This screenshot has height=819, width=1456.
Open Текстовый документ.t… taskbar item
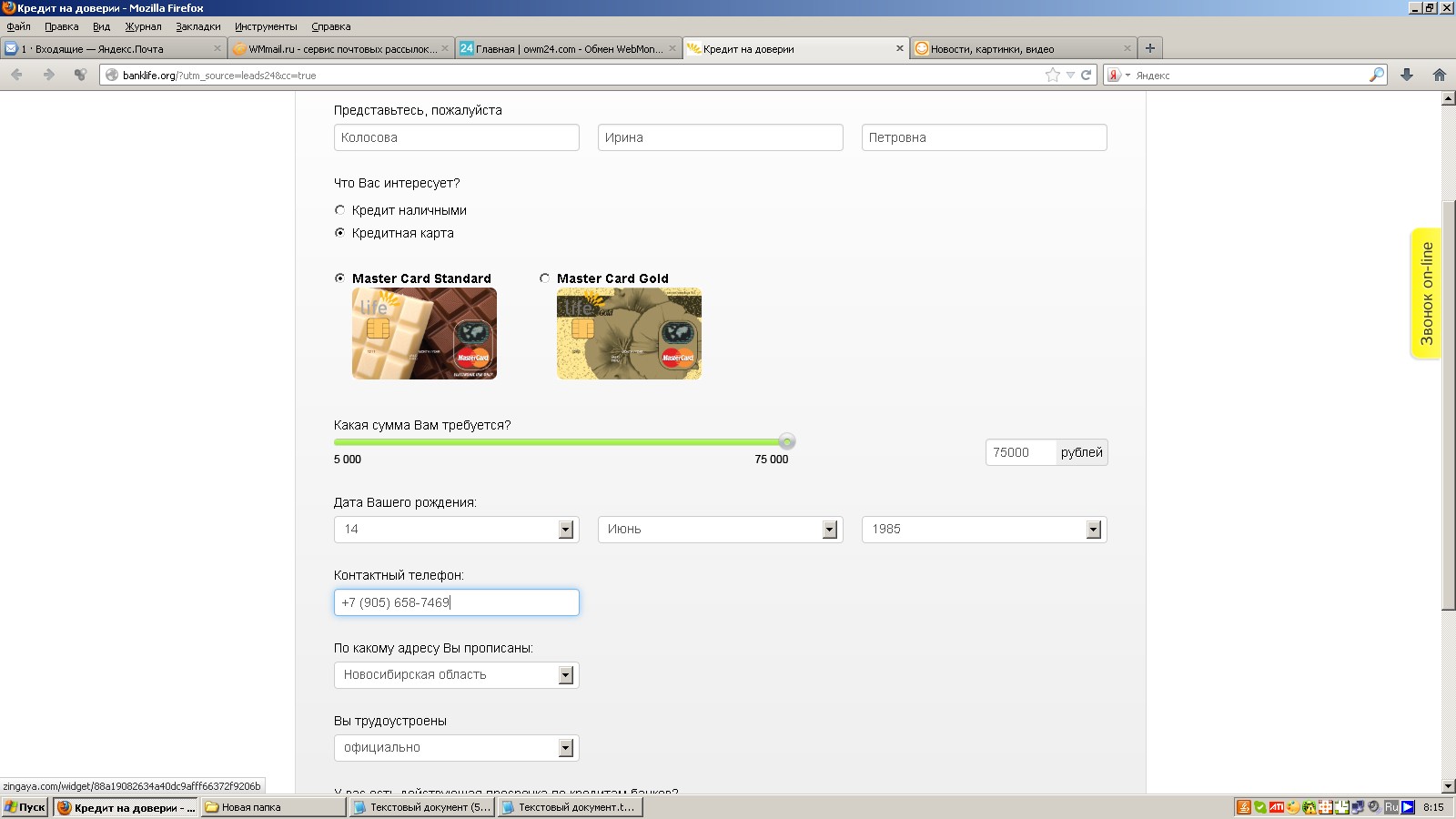click(x=571, y=807)
